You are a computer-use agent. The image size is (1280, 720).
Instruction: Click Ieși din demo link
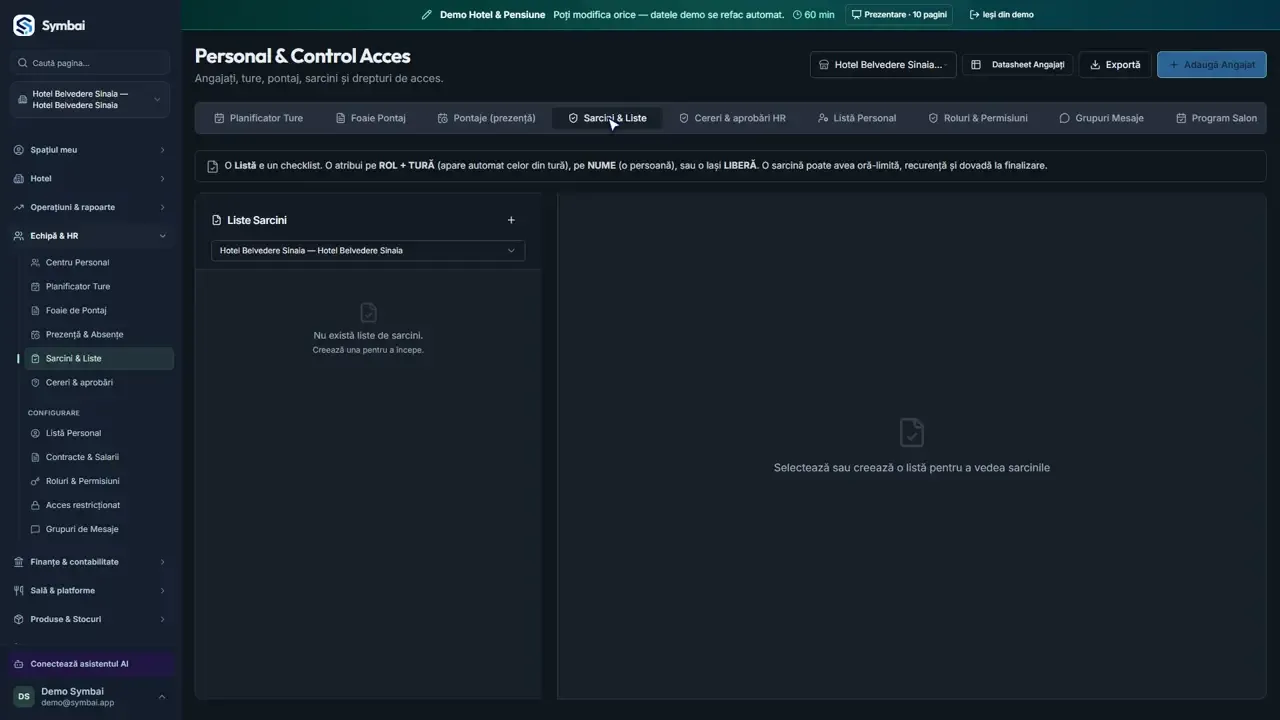pyautogui.click(x=1002, y=15)
